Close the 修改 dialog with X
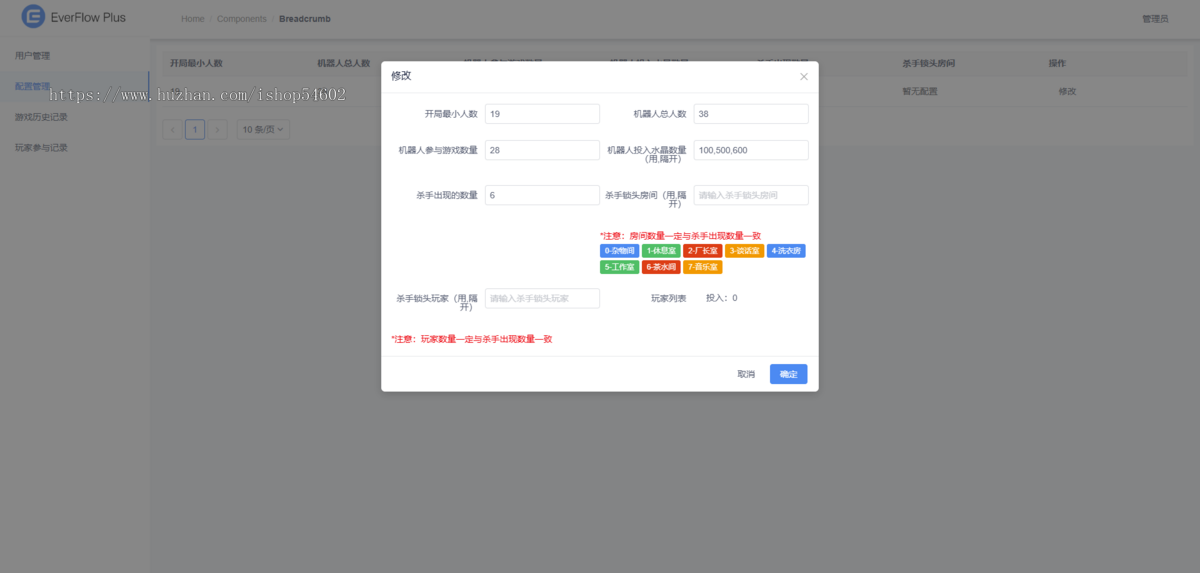Viewport: 1200px width, 573px height. [803, 76]
